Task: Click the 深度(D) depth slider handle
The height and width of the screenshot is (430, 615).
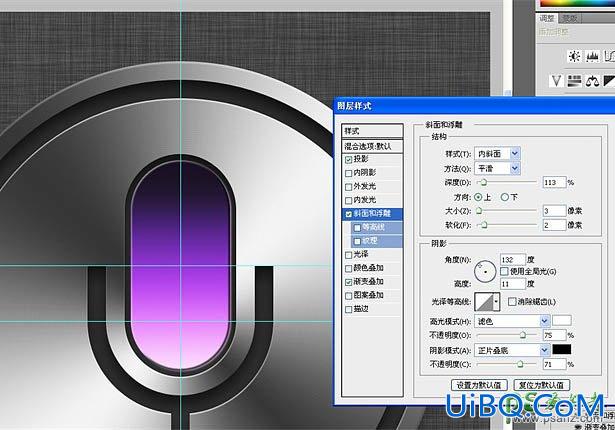Action: click(484, 182)
